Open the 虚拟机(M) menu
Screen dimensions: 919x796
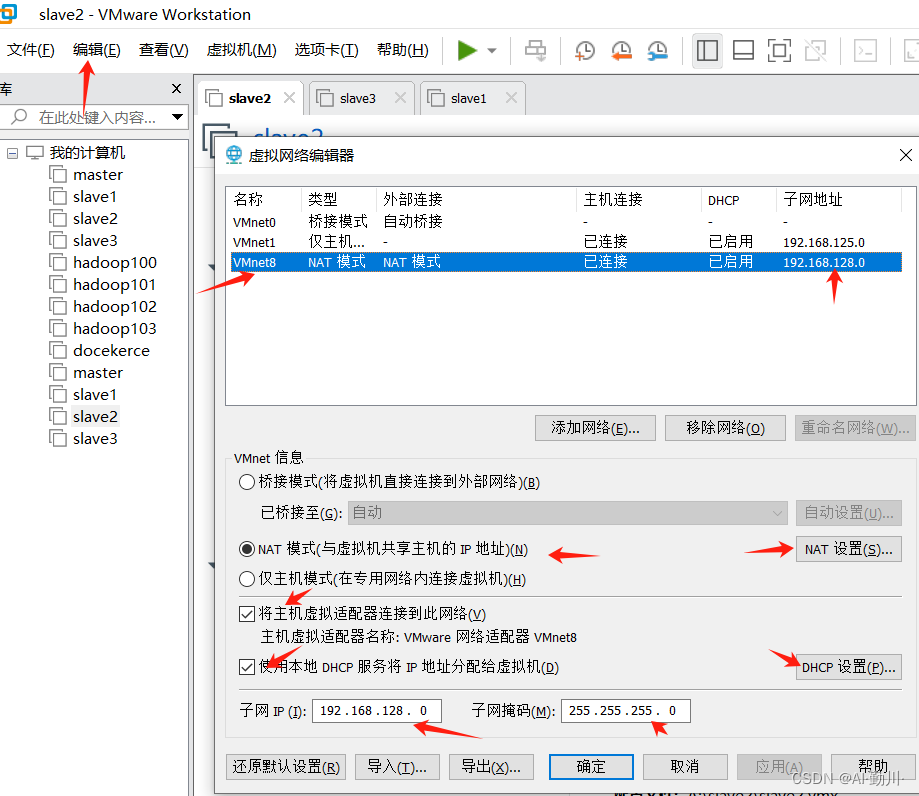pyautogui.click(x=241, y=50)
